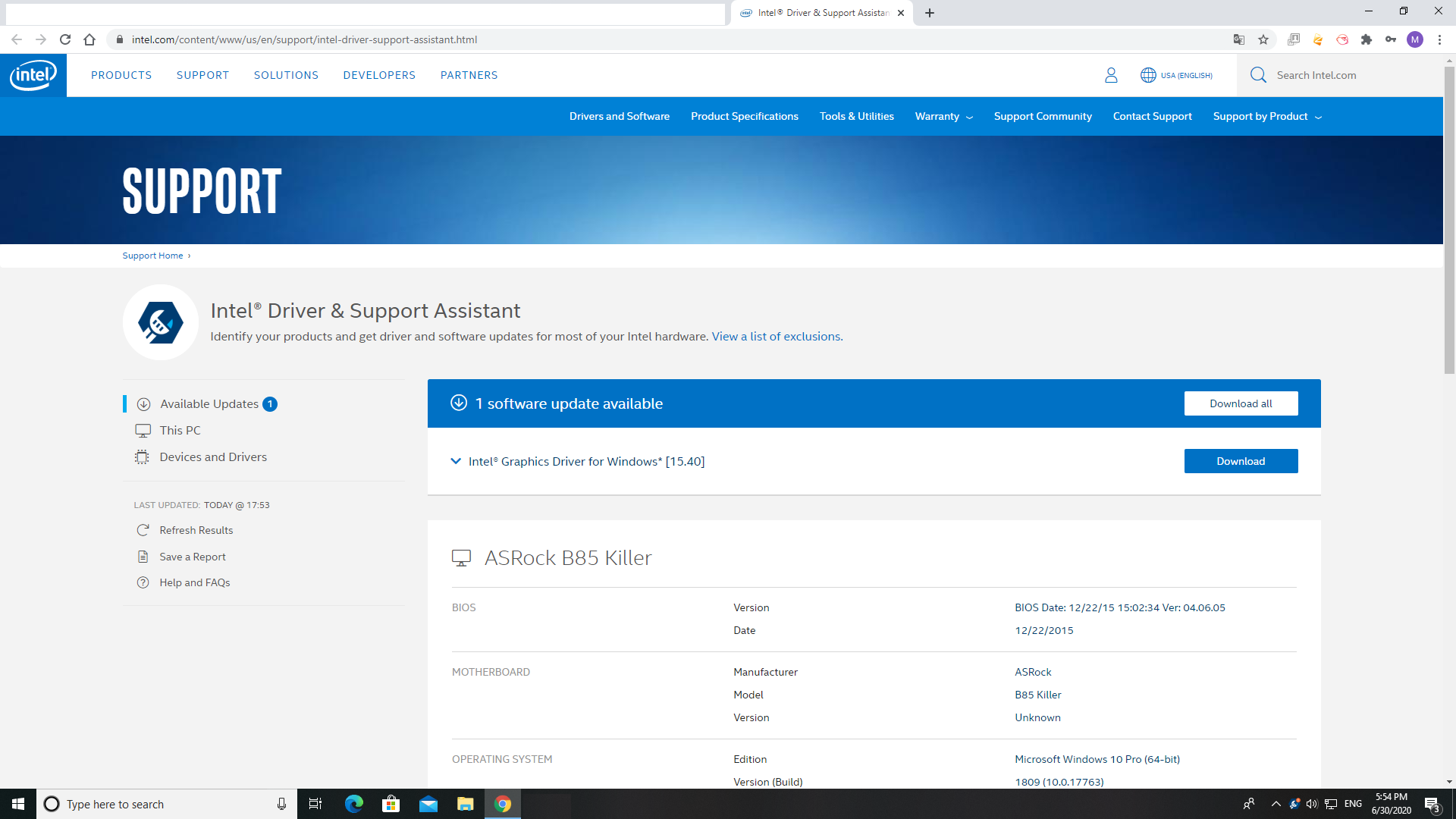Open the user account sign-in icon

pos(1111,75)
